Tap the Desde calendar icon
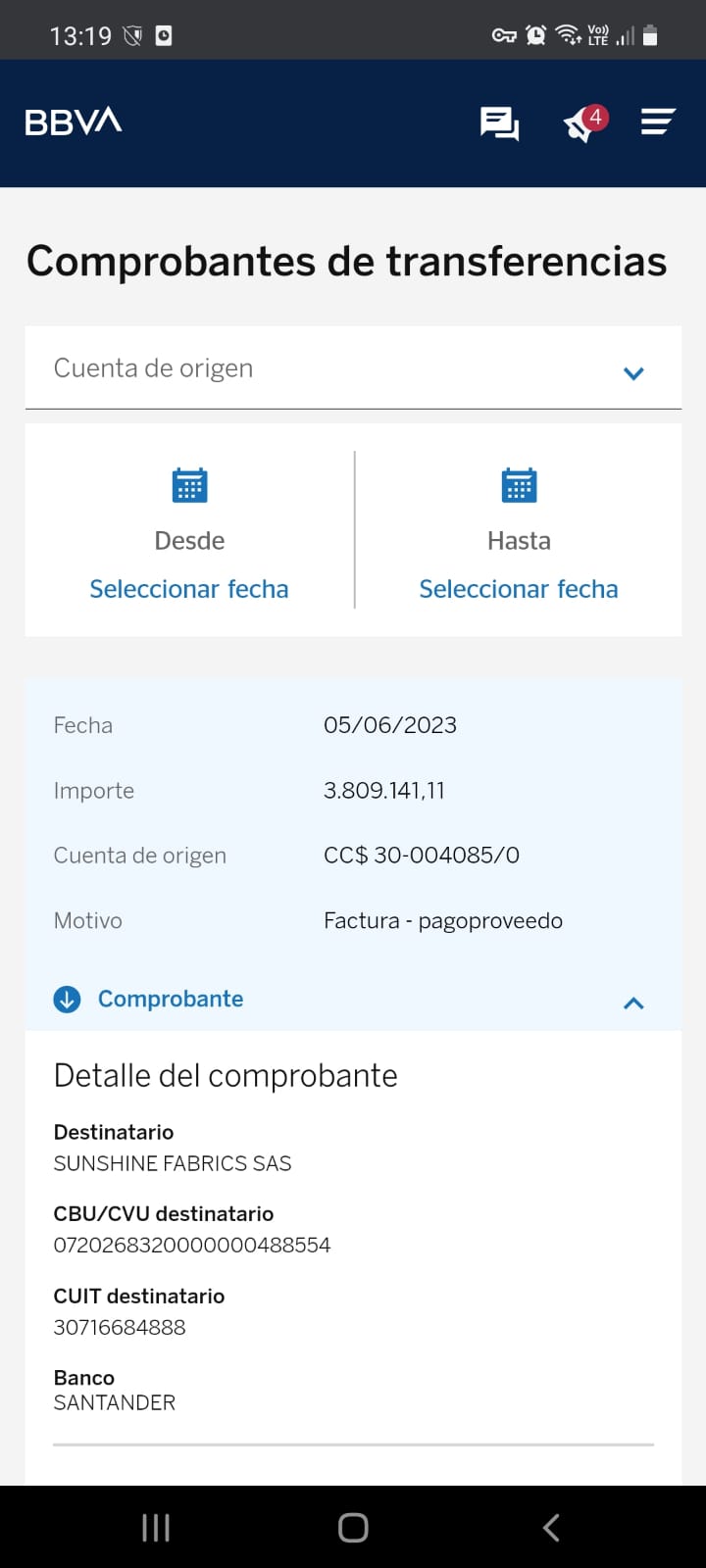The width and height of the screenshot is (706, 1568). [189, 485]
